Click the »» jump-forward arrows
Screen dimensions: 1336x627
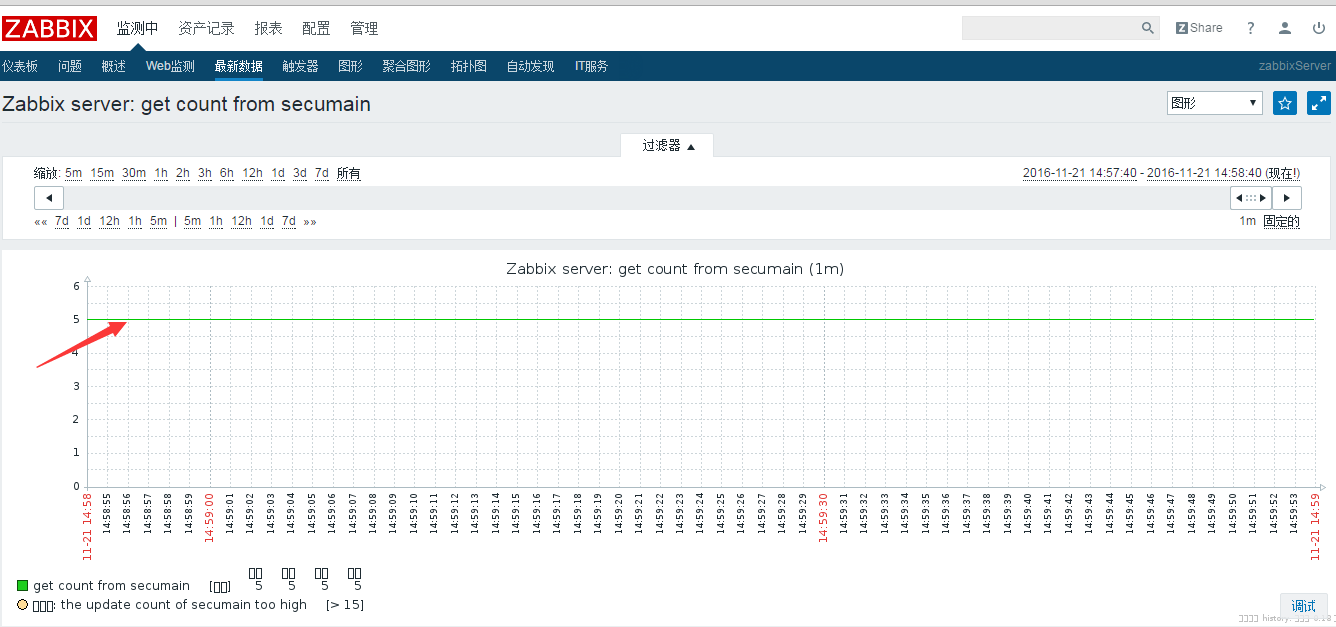tap(310, 221)
